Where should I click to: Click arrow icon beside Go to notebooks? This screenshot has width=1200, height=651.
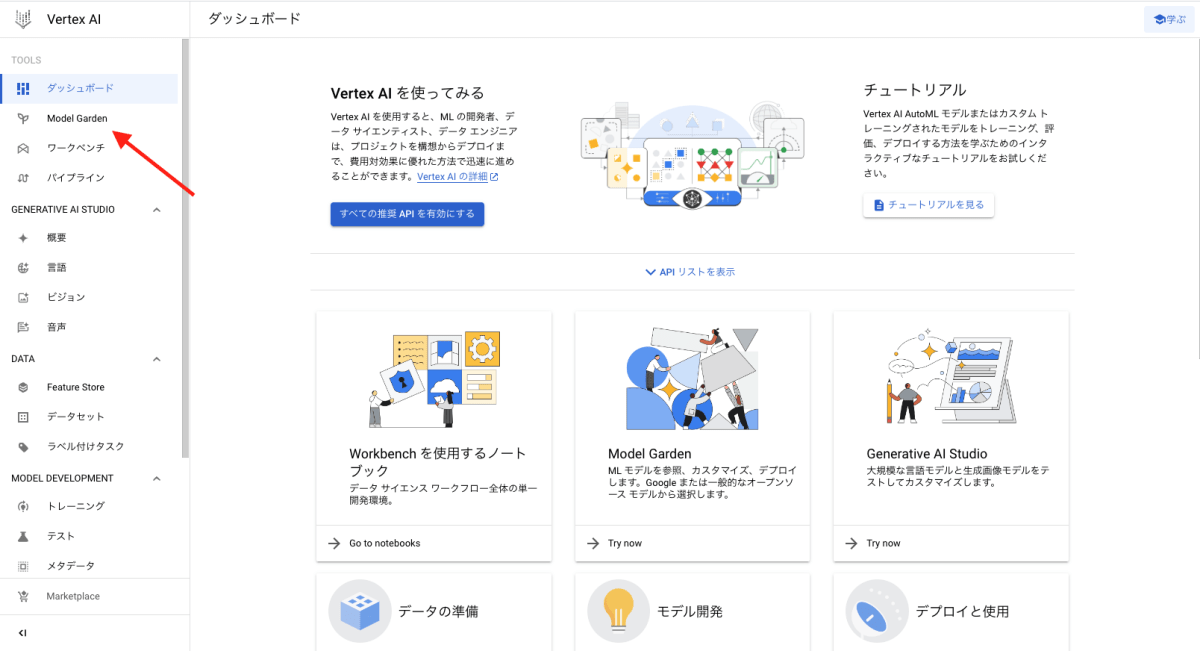tap(334, 543)
